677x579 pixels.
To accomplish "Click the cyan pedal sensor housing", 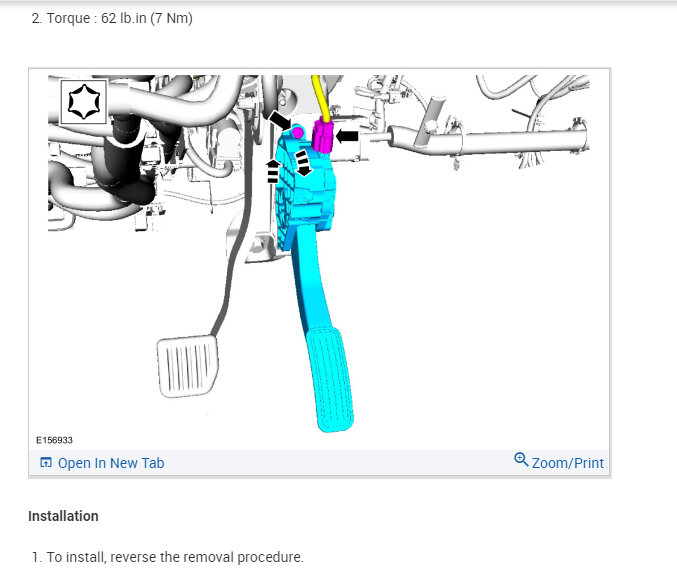I will (x=306, y=190).
